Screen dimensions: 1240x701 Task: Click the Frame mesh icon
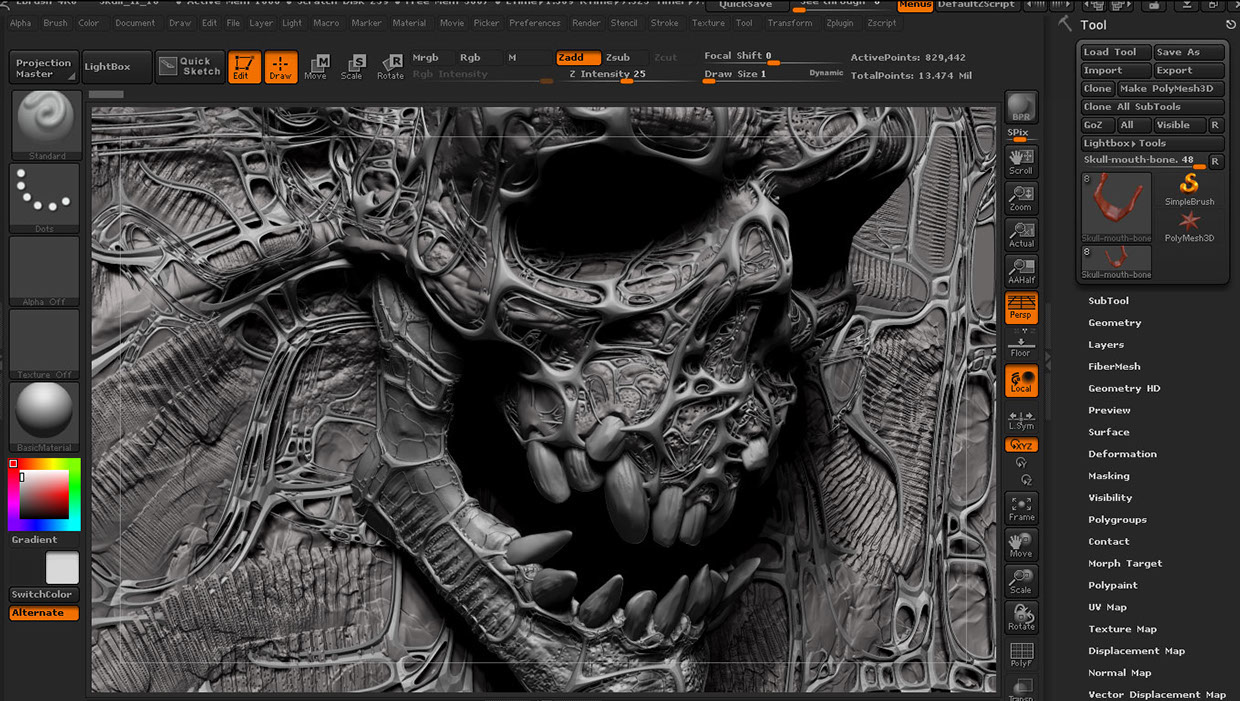click(1021, 508)
